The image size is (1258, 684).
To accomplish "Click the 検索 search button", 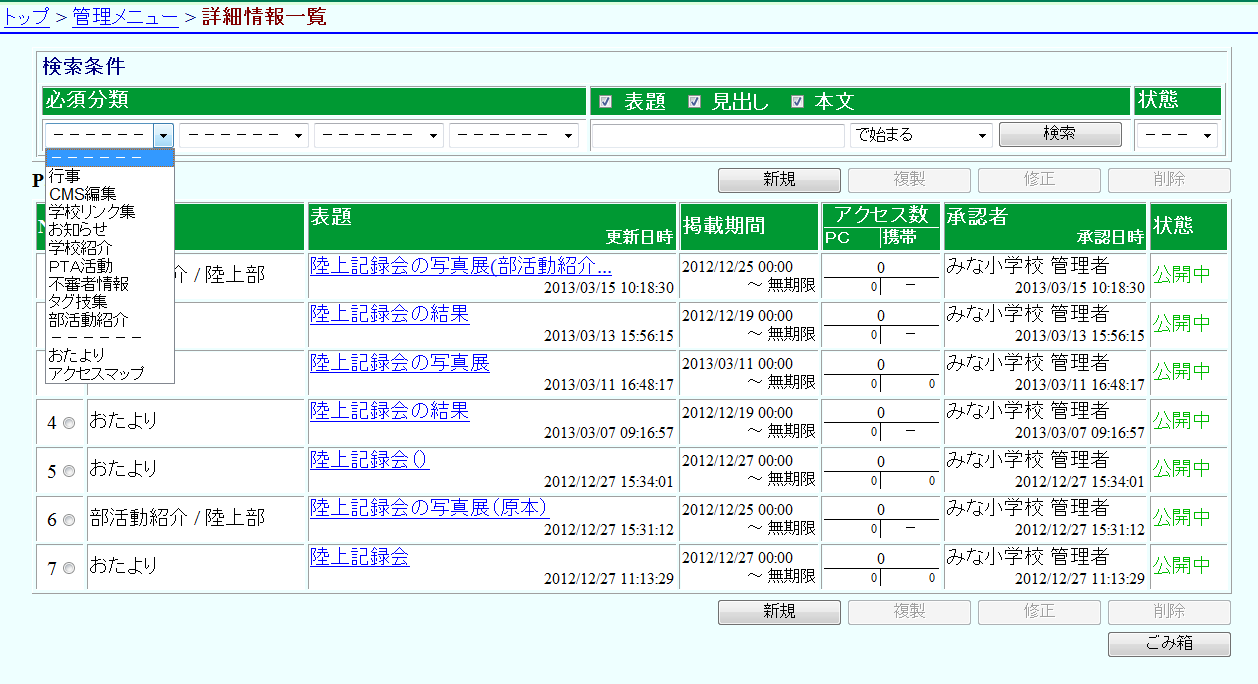I will point(1060,134).
